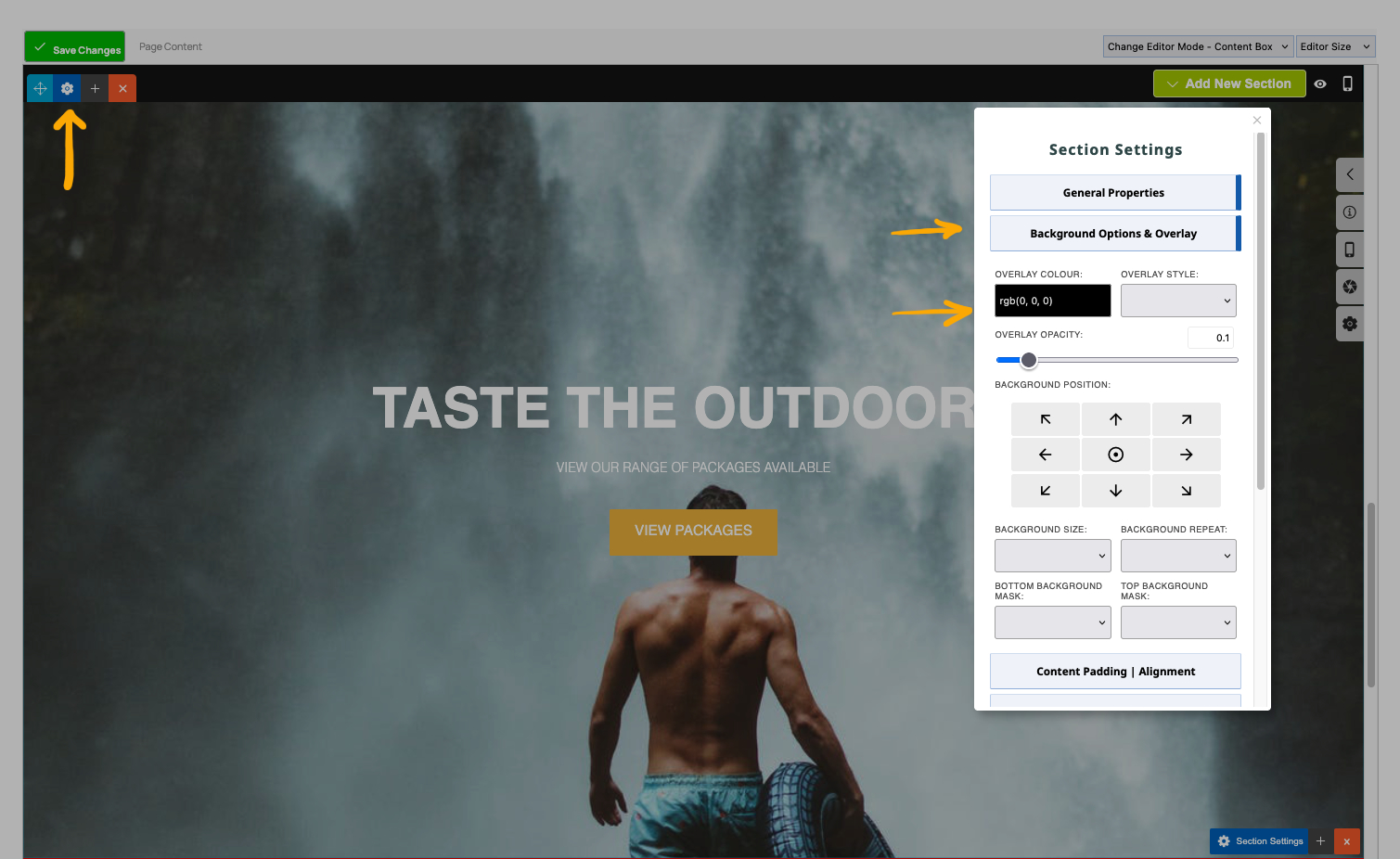The width and height of the screenshot is (1400, 859).
Task: Collapse right sidebar with the left chevron
Action: click(x=1349, y=174)
